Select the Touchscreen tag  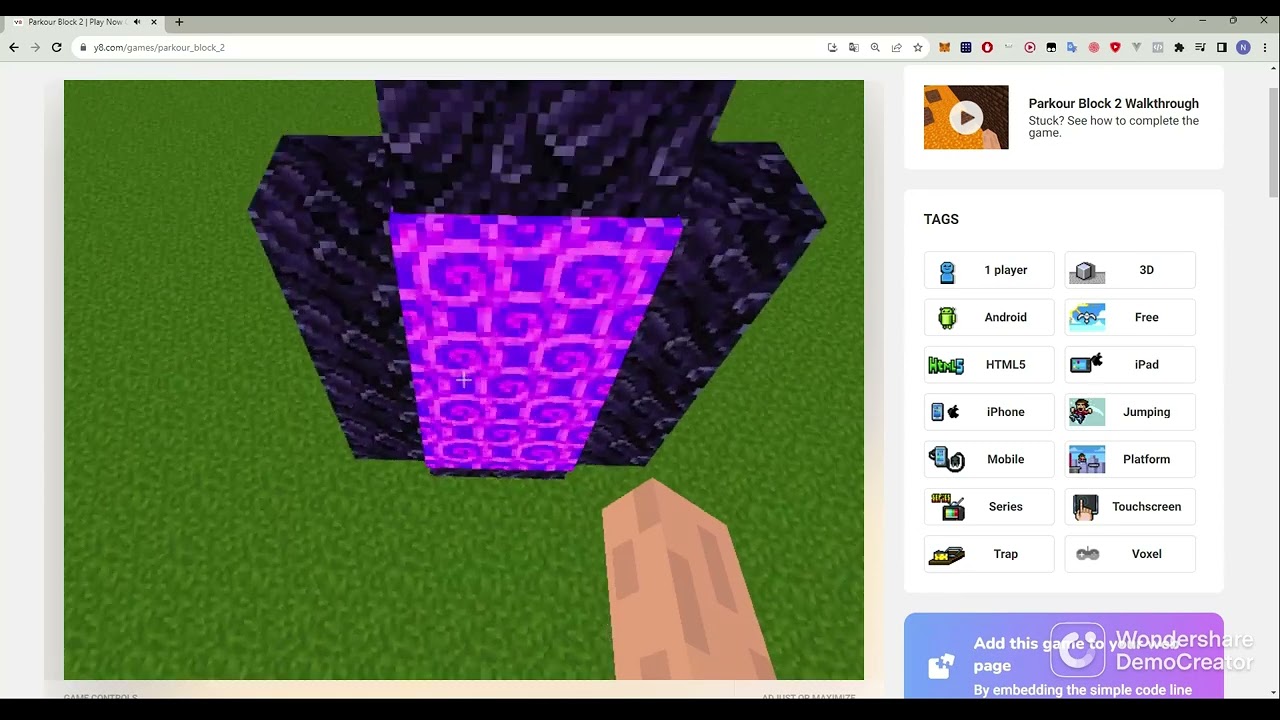[x=1130, y=506]
